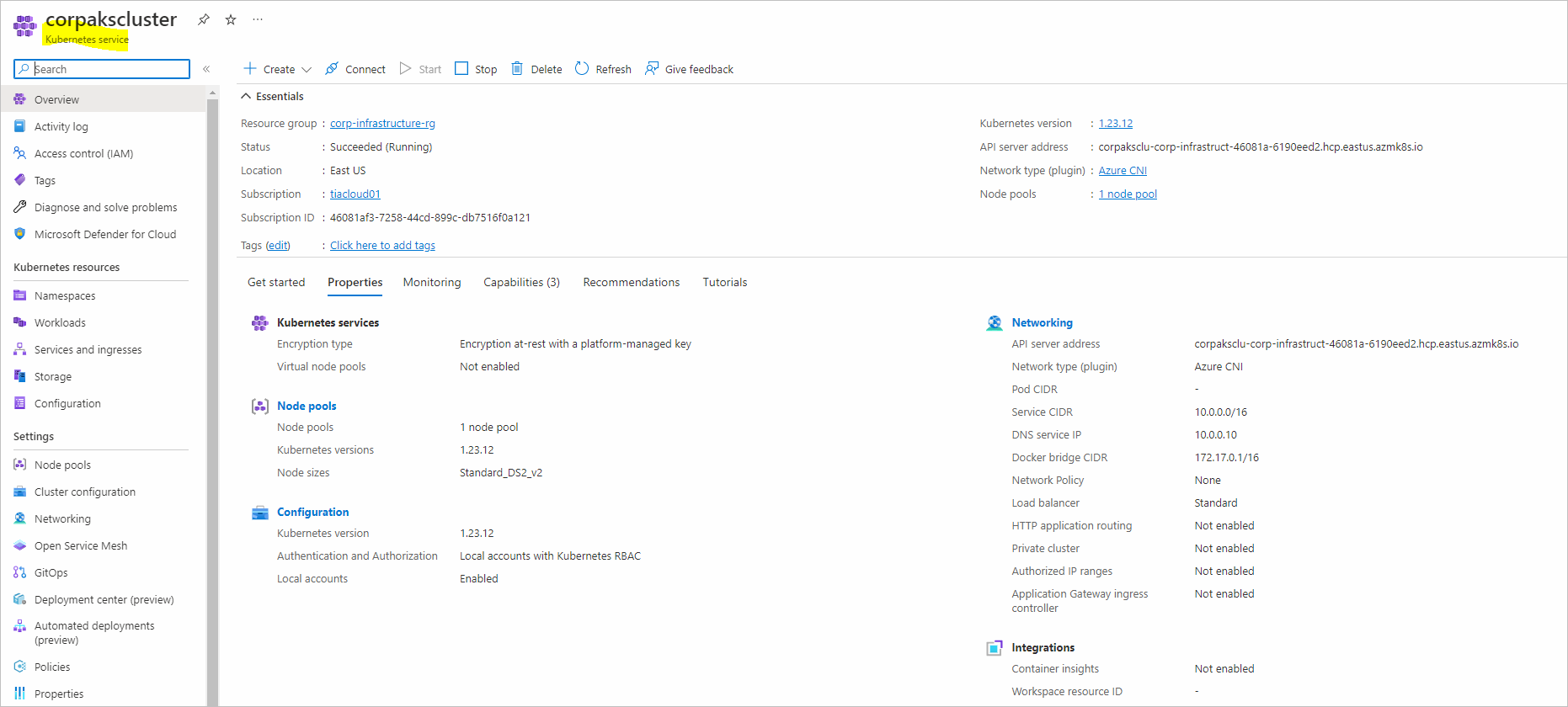
Task: Click the sidebar Search field
Action: click(102, 69)
